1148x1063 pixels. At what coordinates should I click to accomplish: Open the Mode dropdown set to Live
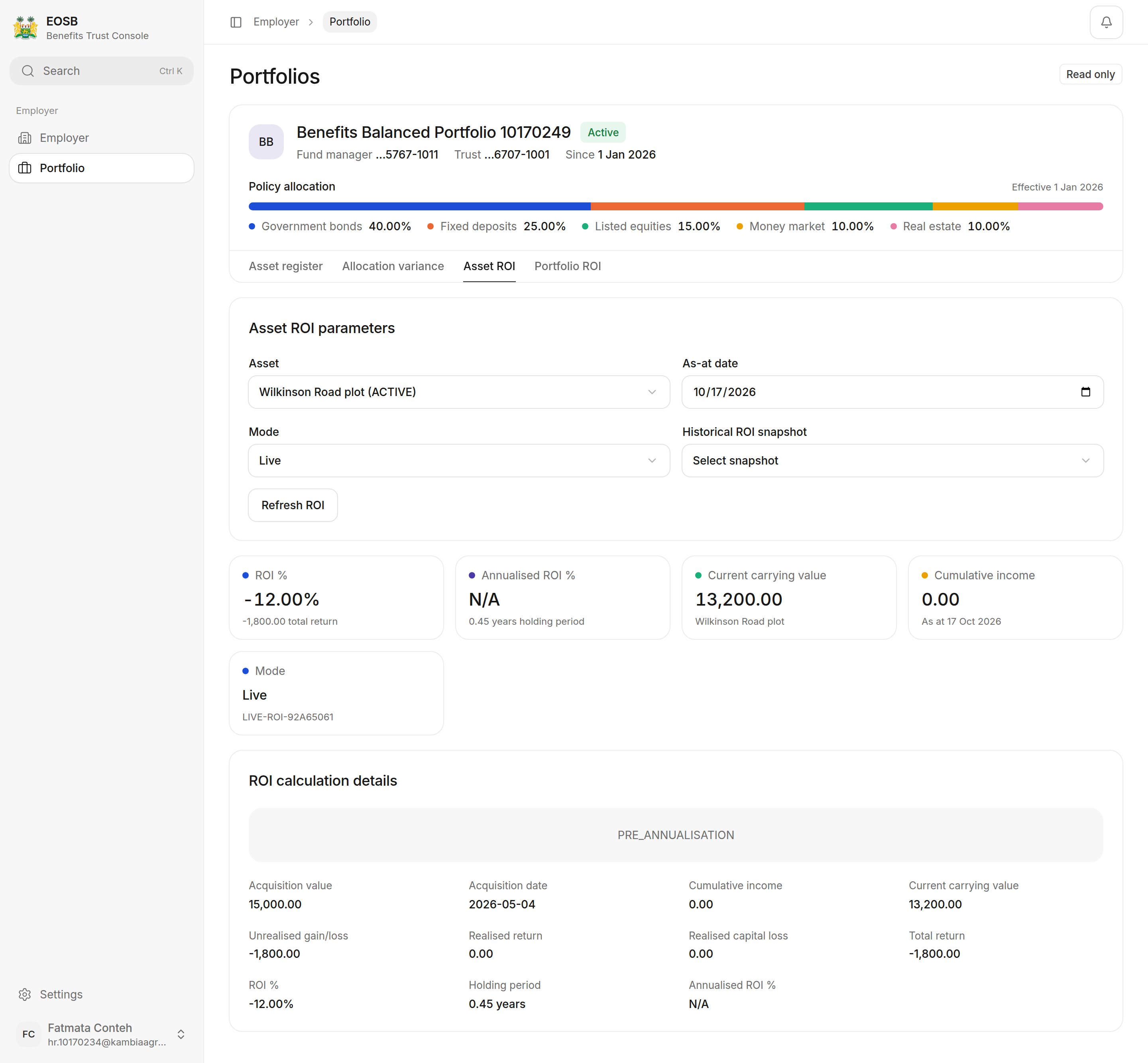(x=459, y=461)
